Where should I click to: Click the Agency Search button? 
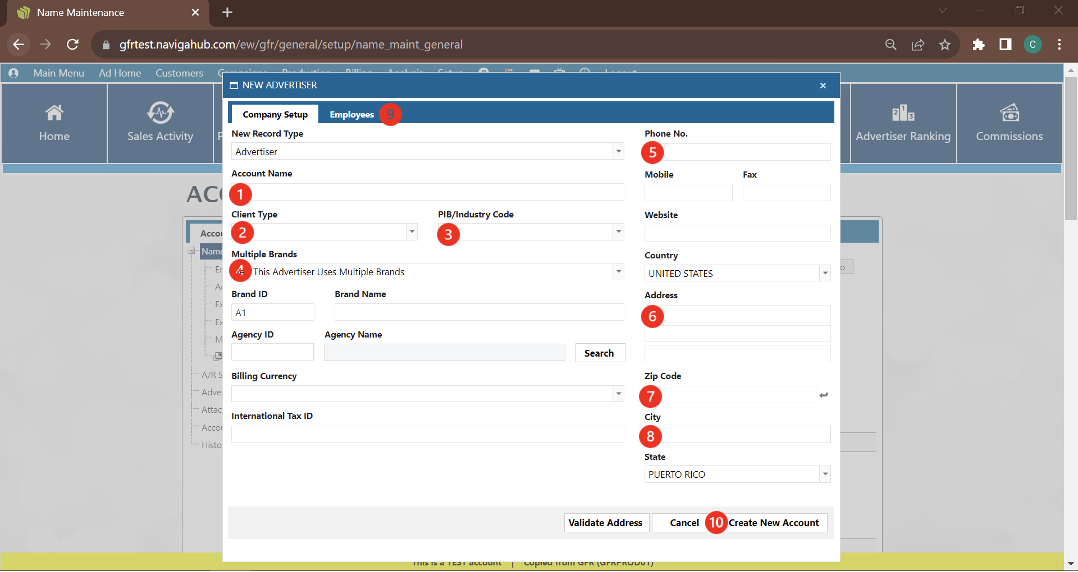pos(599,353)
